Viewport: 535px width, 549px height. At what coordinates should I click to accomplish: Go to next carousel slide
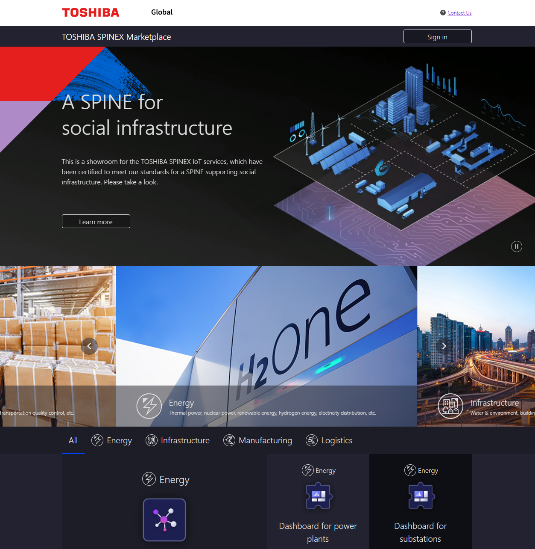coord(444,346)
